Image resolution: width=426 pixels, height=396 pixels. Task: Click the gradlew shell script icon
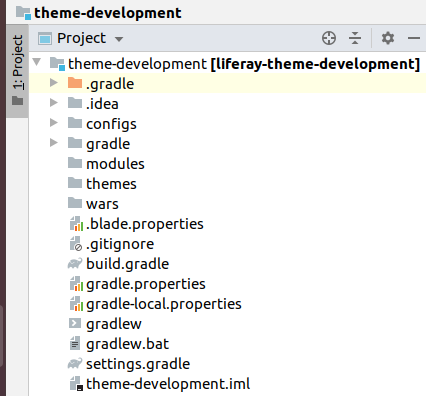pos(75,323)
